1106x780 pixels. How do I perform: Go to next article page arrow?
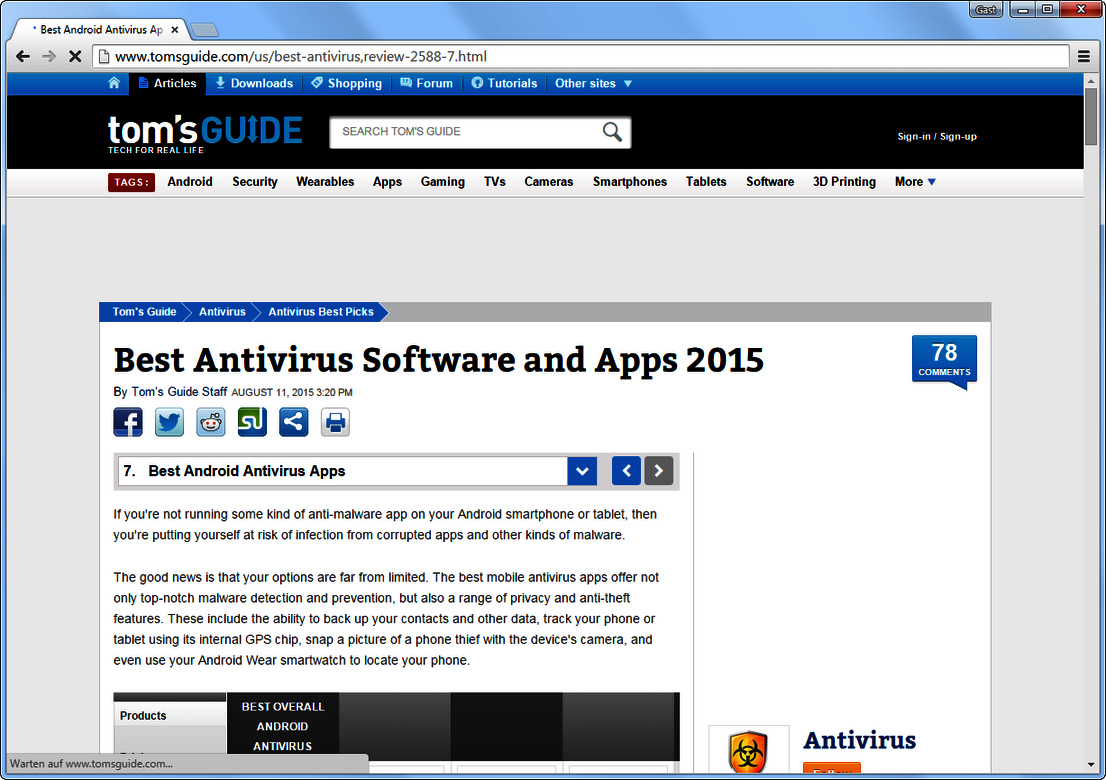pyautogui.click(x=658, y=471)
